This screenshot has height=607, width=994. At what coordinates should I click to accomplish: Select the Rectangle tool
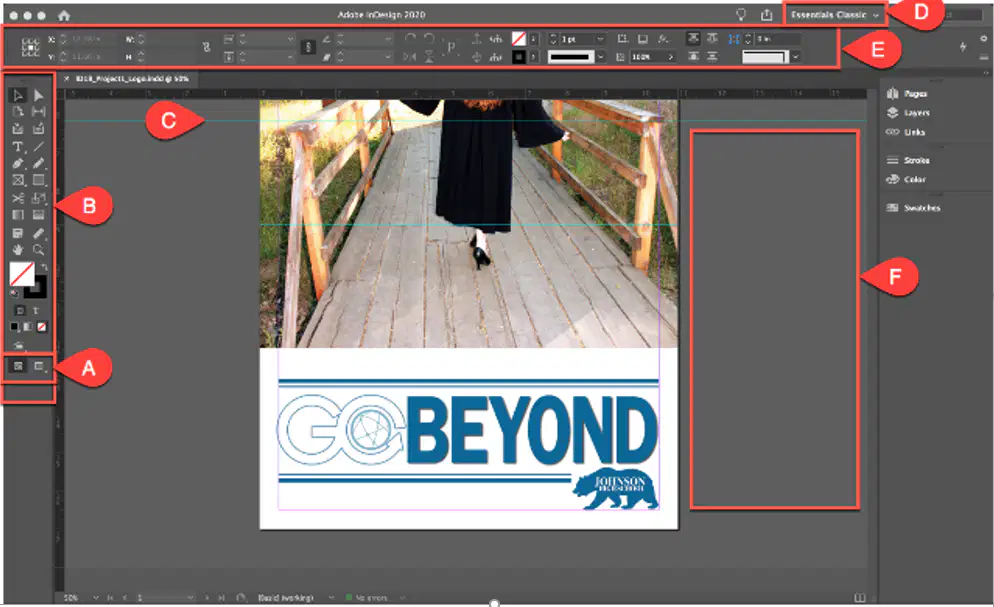(39, 181)
